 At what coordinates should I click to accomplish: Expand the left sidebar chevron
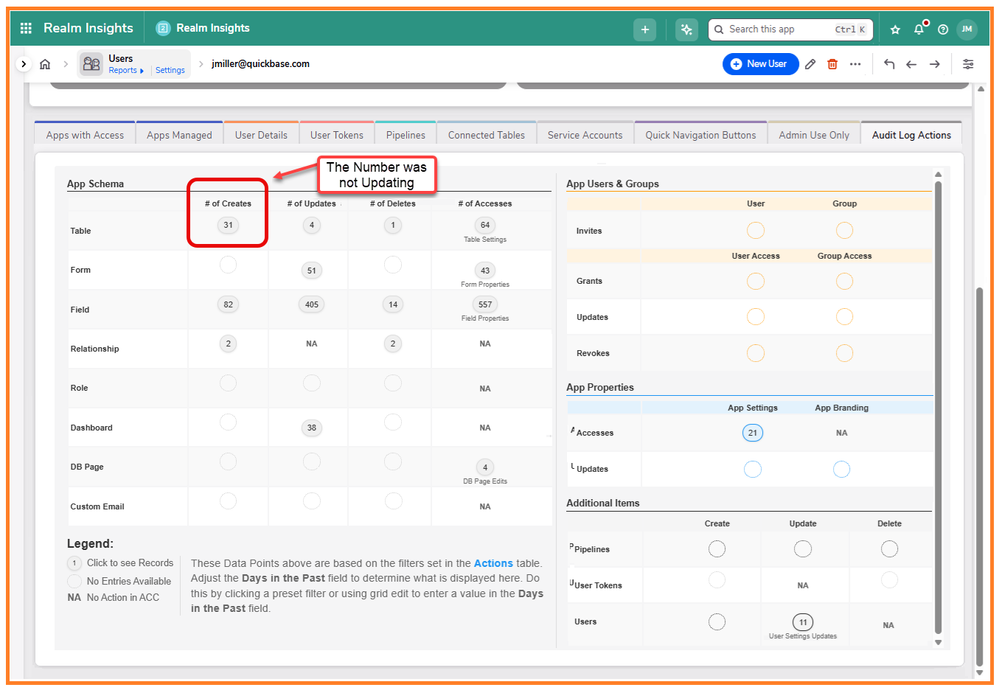pos(24,64)
